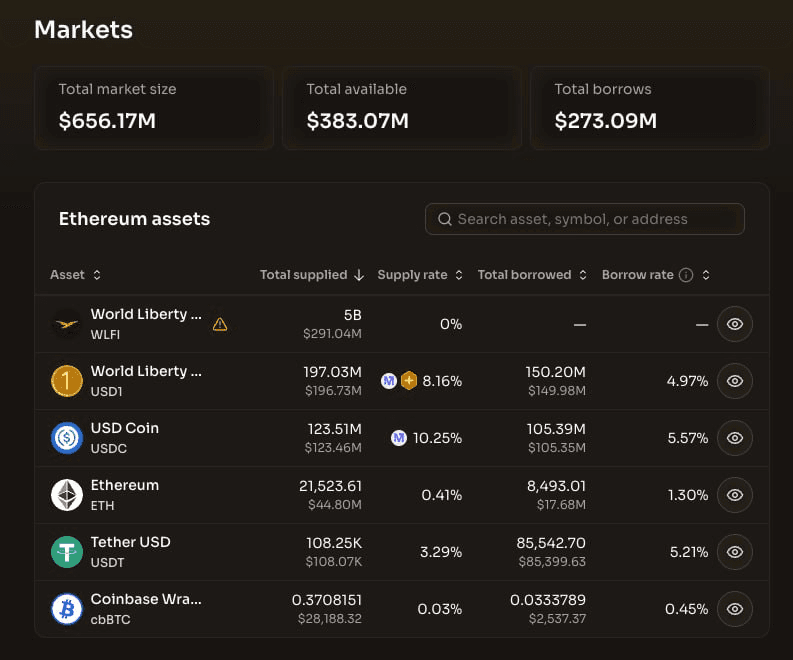Open the USD Coin asset name
Image resolution: width=793 pixels, height=660 pixels.
[125, 428]
